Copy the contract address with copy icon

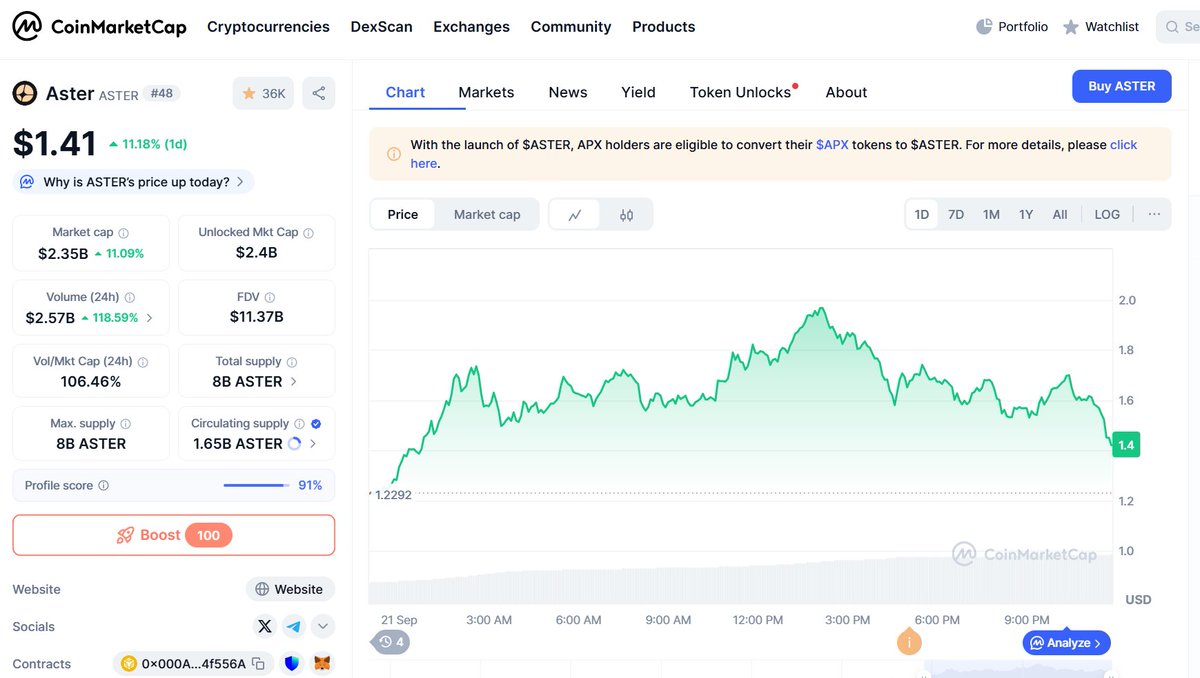(258, 663)
